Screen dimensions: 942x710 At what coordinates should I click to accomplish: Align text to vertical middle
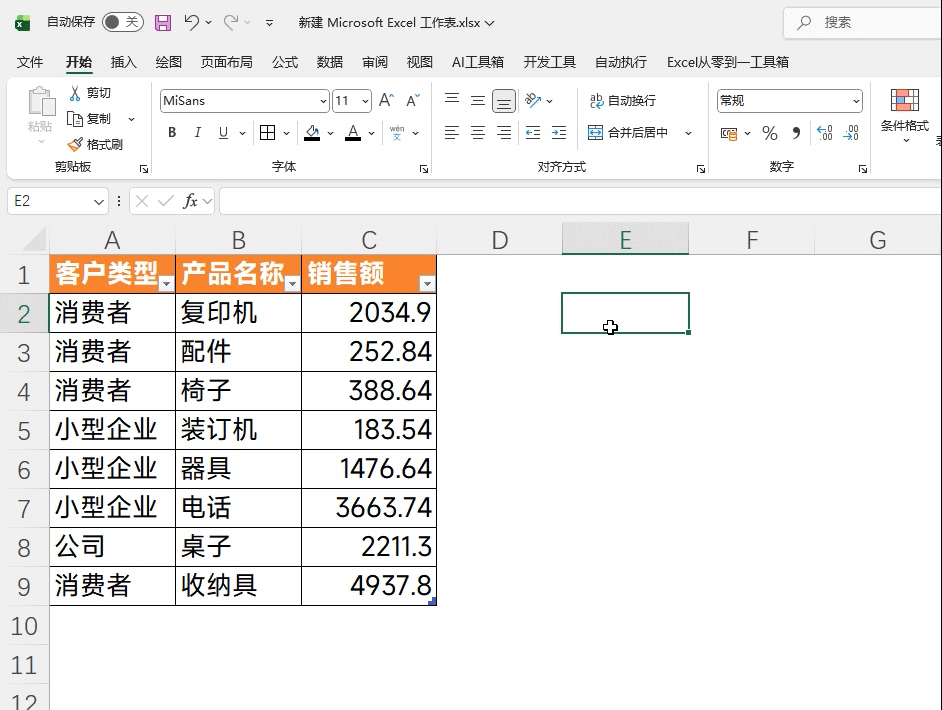click(478, 100)
